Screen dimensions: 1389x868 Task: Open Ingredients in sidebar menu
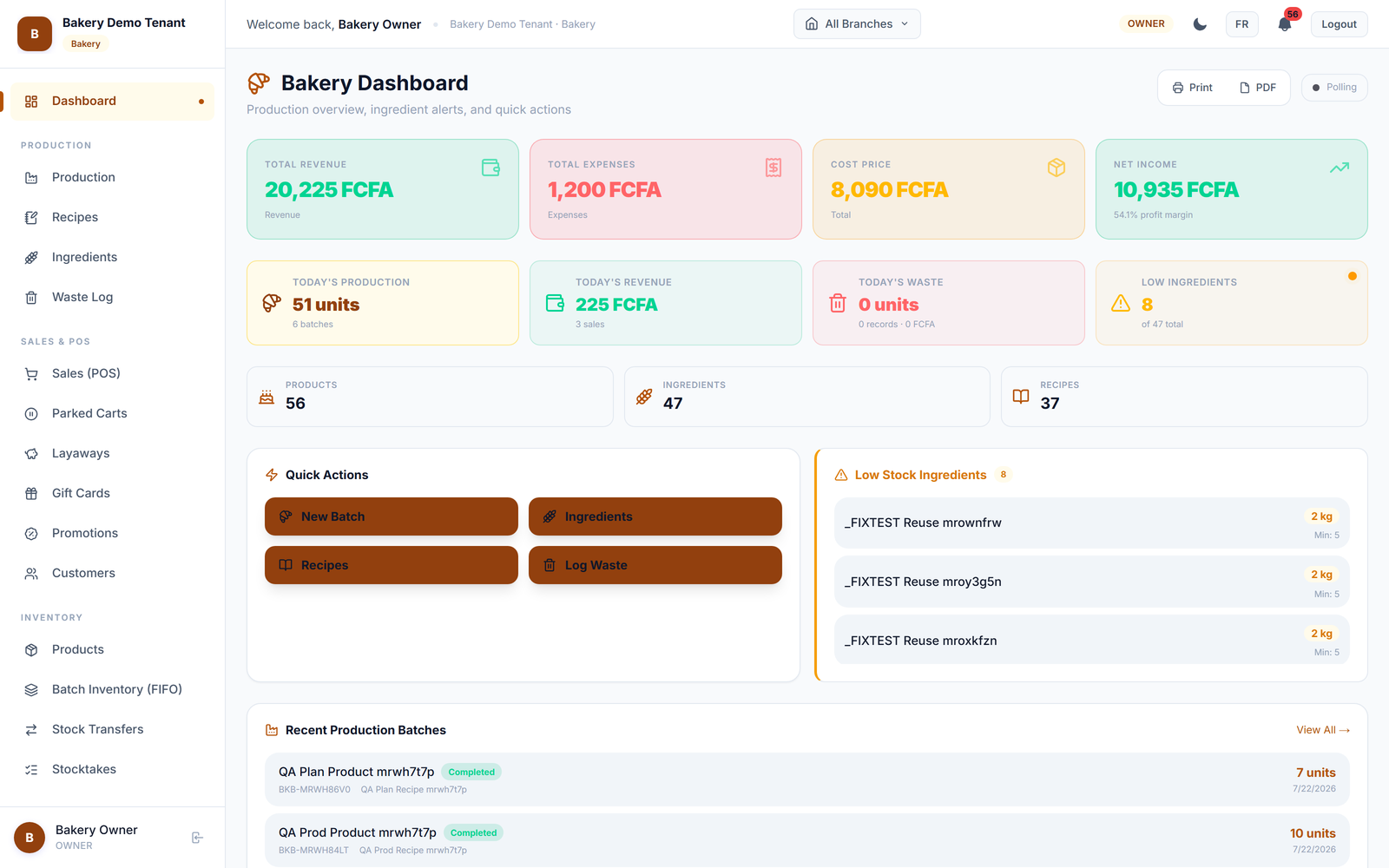point(113,257)
